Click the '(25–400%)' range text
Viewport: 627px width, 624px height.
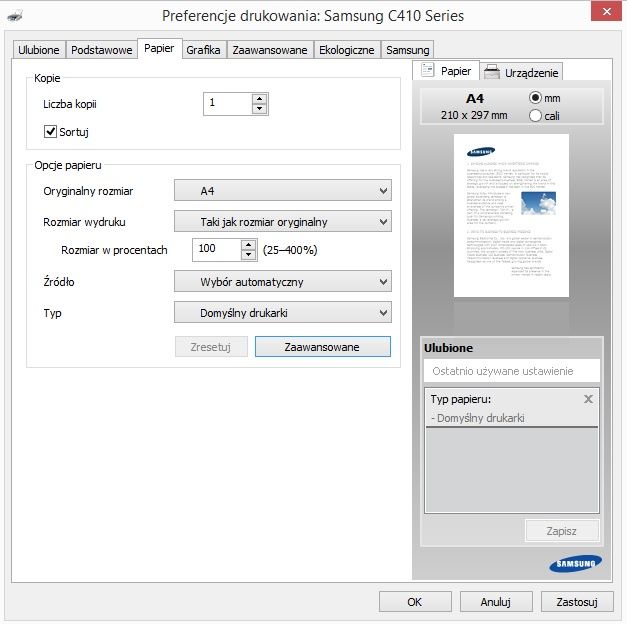click(290, 250)
